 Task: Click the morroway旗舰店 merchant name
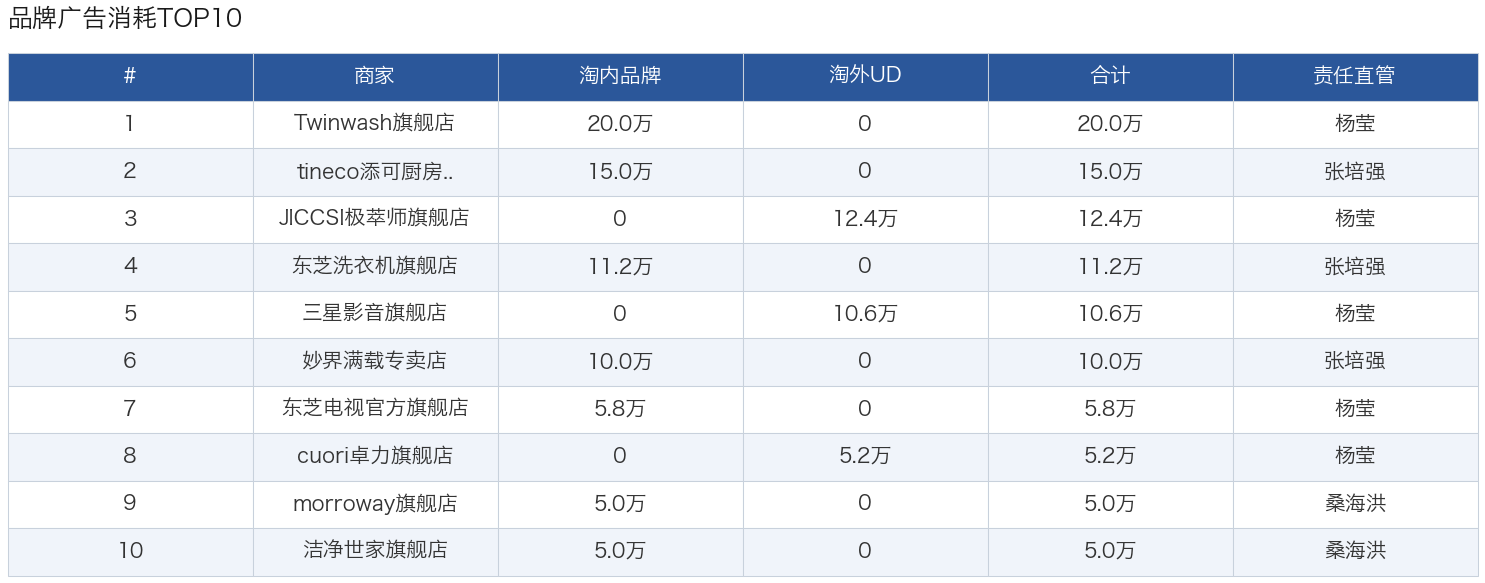[375, 503]
